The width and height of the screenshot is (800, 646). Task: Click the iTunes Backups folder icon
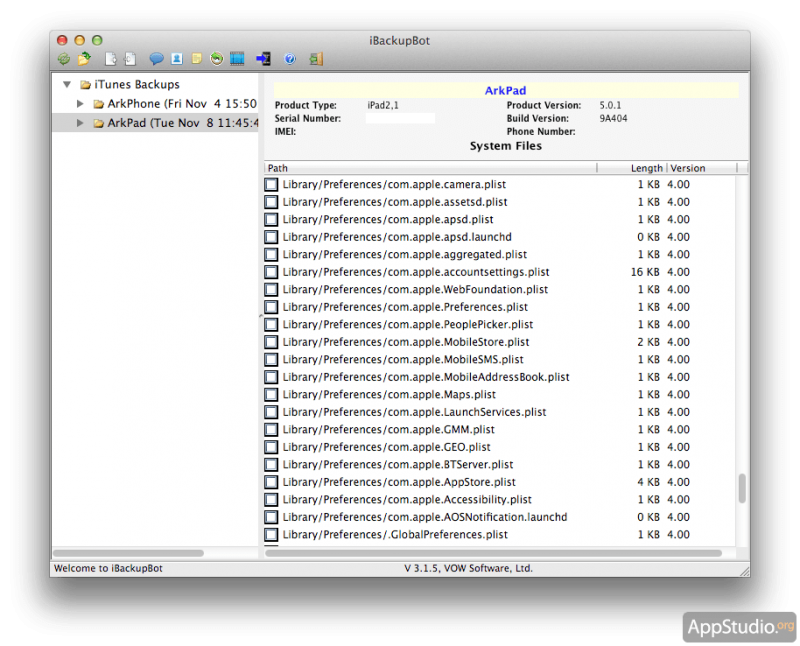point(85,85)
